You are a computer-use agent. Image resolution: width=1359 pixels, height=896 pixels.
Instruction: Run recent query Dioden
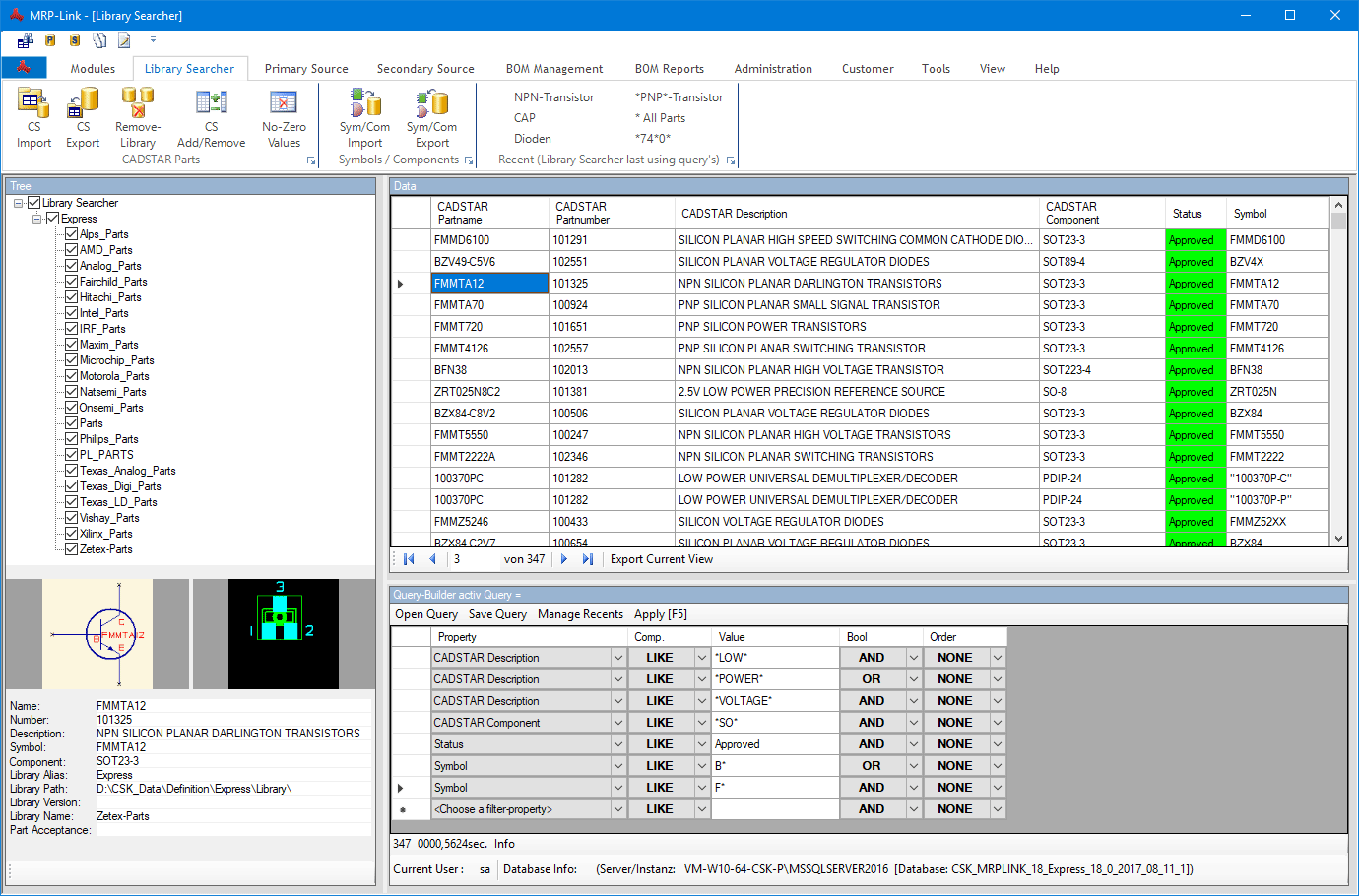coord(533,139)
